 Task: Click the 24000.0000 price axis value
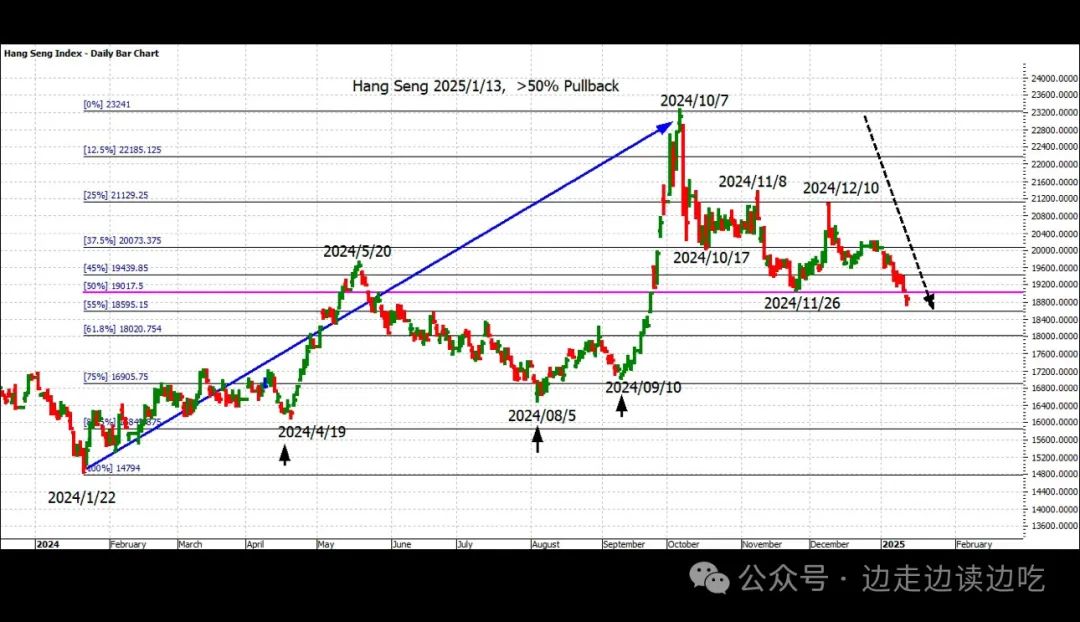pos(1055,79)
